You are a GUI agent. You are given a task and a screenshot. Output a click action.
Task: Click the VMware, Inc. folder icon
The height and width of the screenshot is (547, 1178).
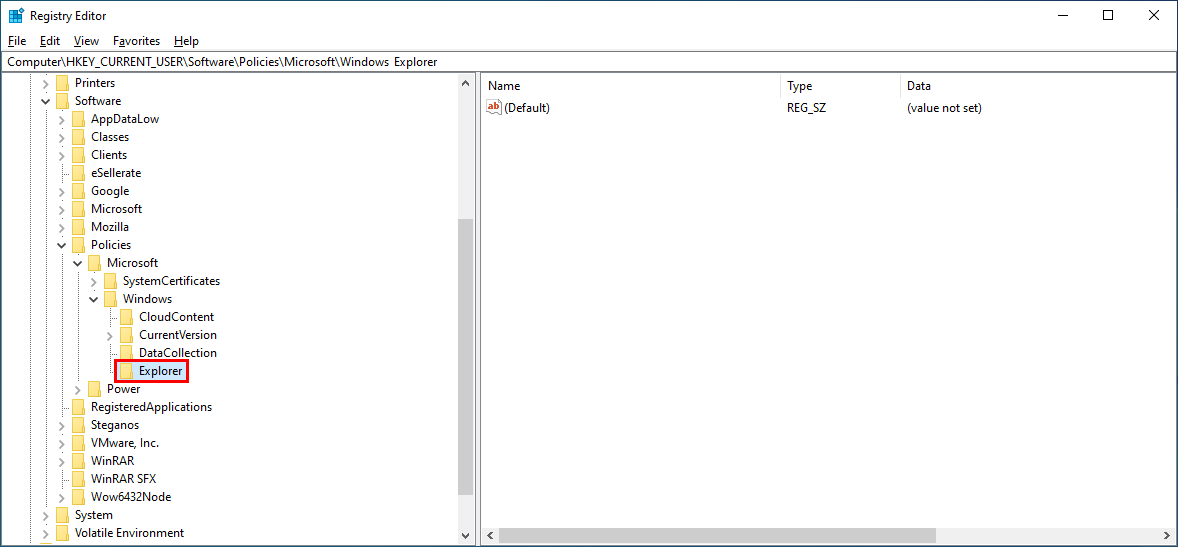tap(78, 443)
